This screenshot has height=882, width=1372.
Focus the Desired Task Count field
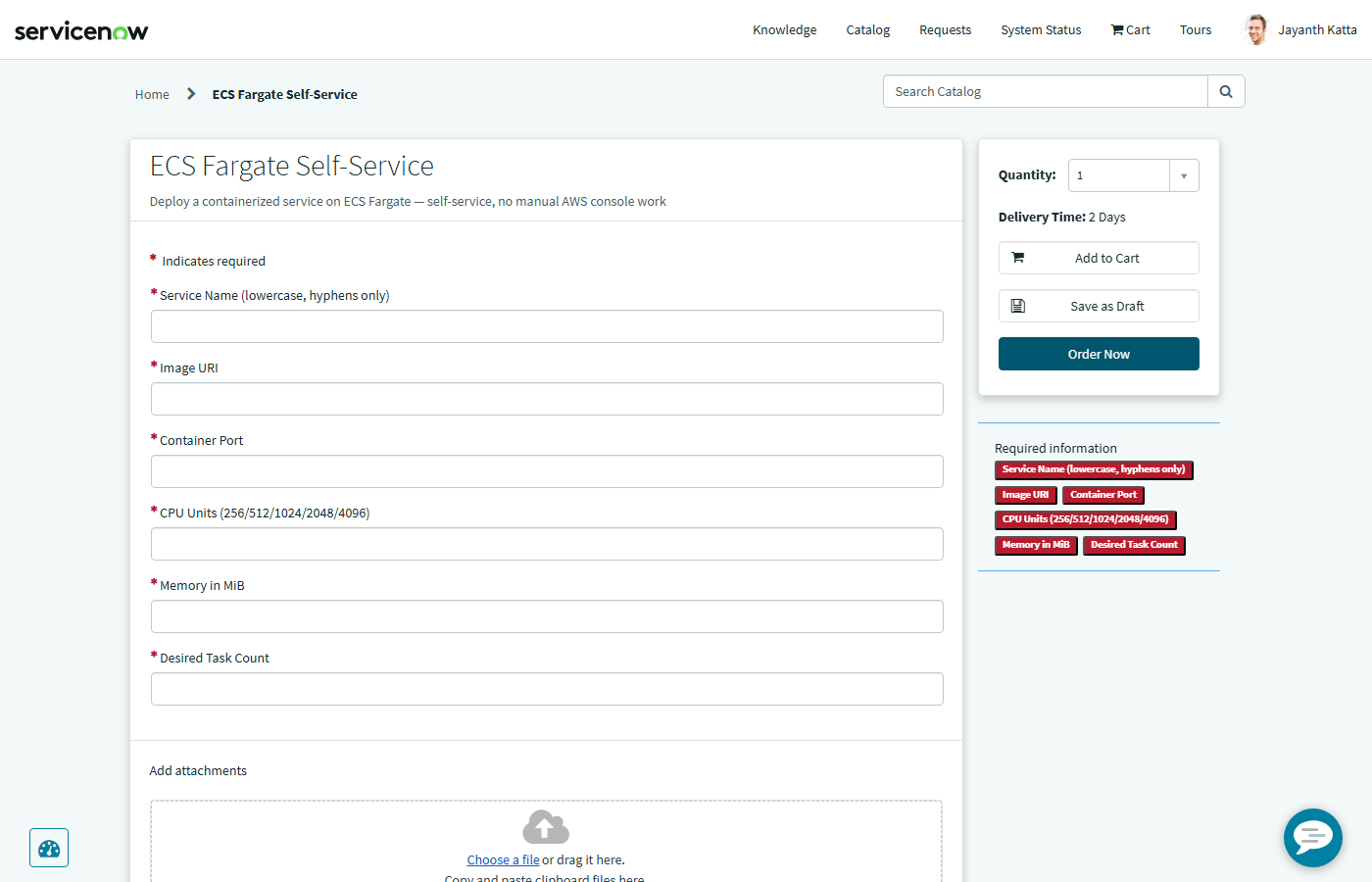coord(547,689)
